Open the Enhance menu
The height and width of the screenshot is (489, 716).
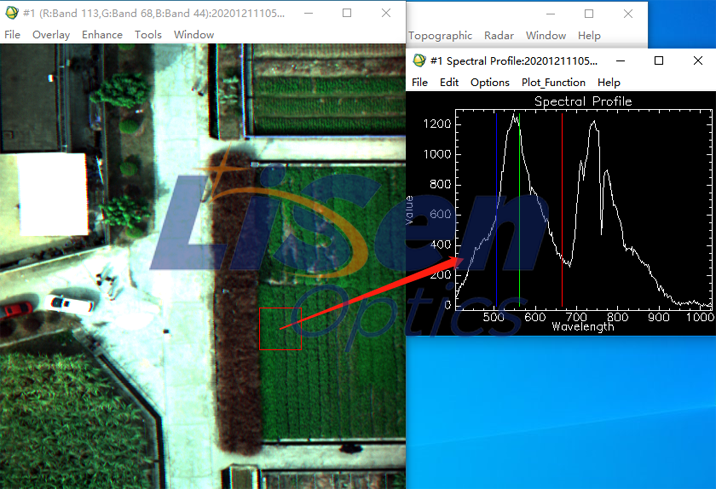[102, 35]
